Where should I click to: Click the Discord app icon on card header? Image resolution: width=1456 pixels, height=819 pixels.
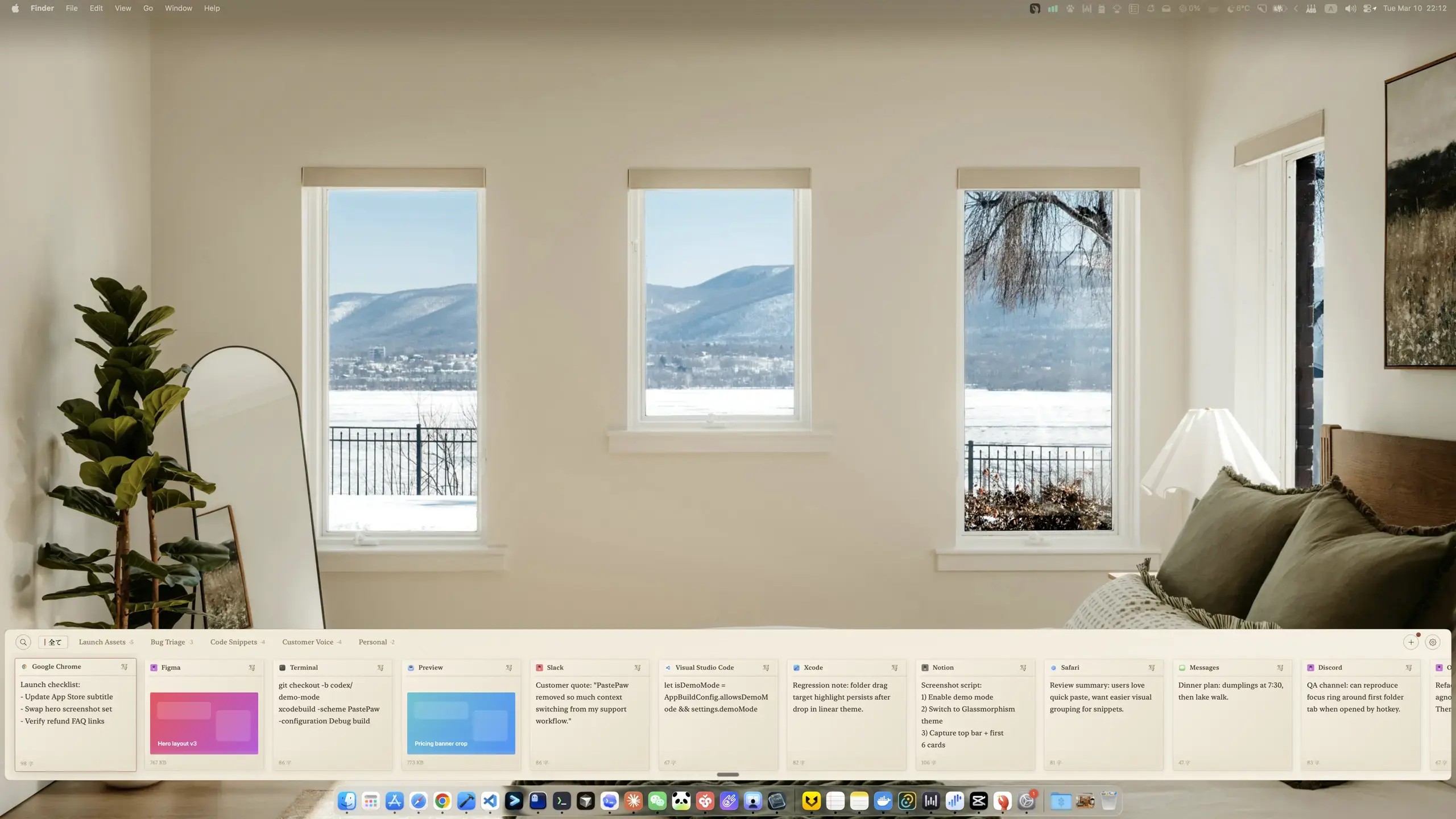[1310, 668]
